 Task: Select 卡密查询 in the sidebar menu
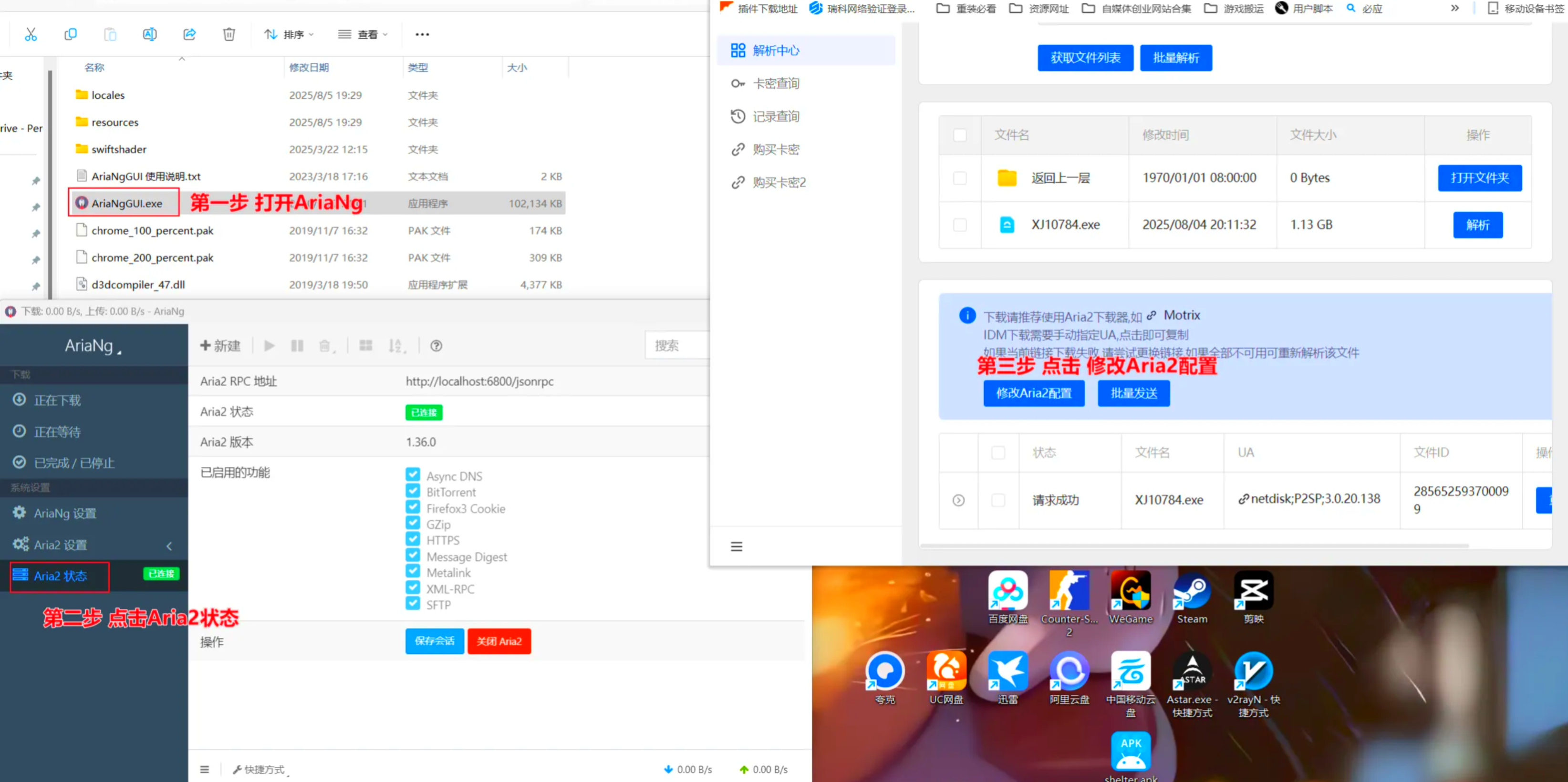point(776,83)
